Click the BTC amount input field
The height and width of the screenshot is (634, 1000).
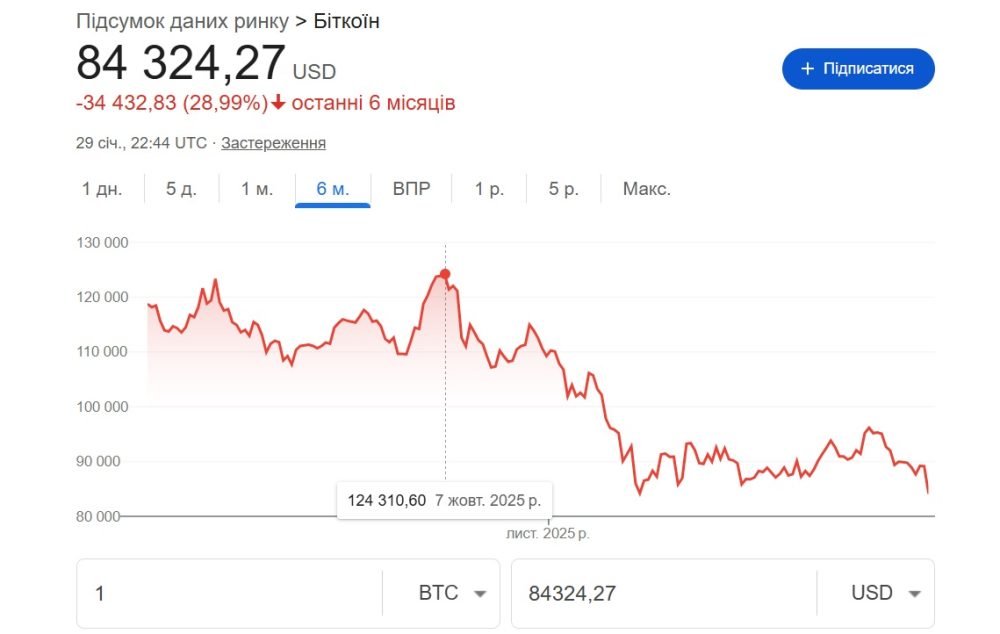click(230, 593)
